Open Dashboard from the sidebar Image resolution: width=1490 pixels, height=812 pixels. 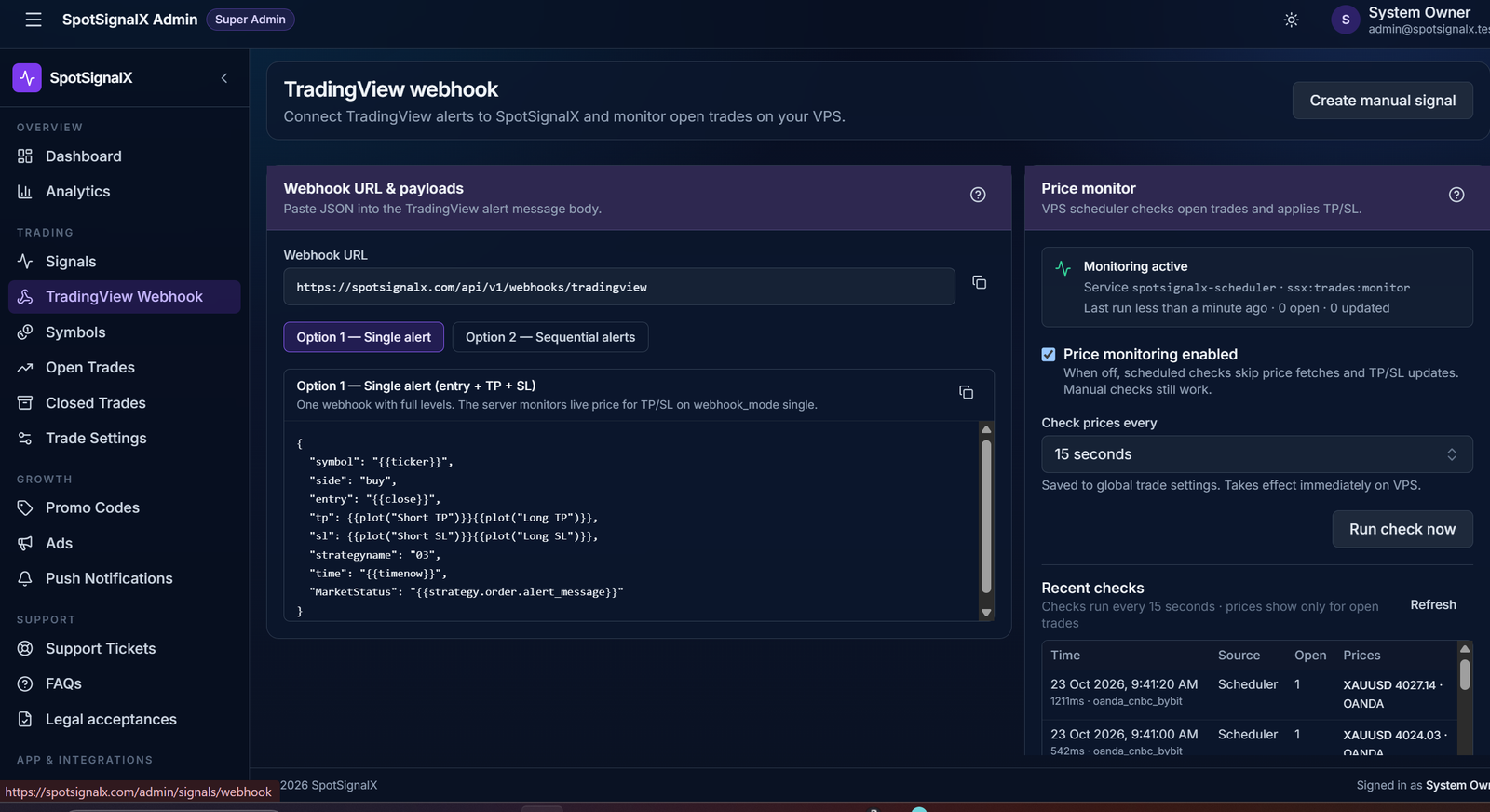(x=84, y=156)
